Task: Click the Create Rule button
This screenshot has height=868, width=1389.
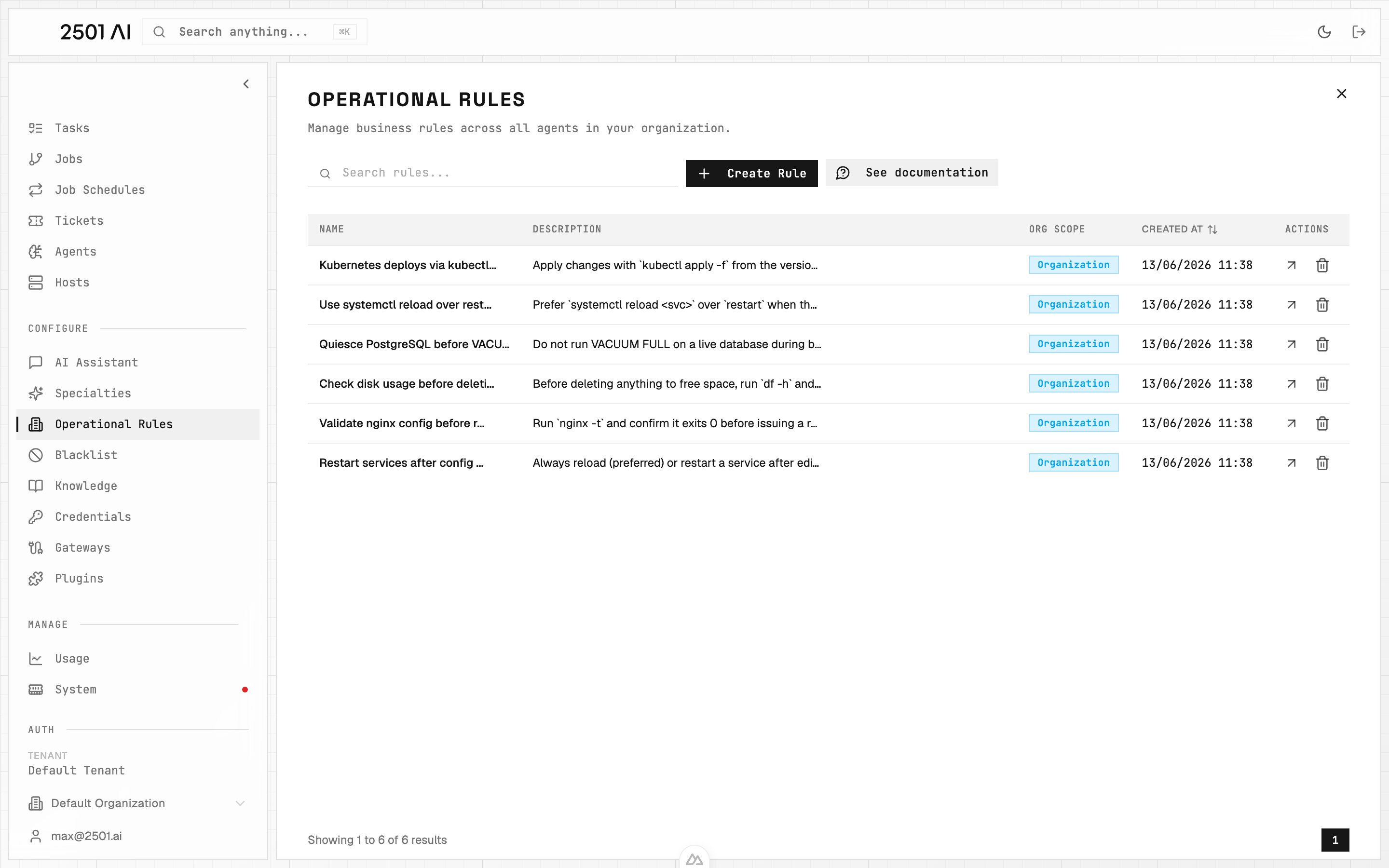Action: pos(751,174)
